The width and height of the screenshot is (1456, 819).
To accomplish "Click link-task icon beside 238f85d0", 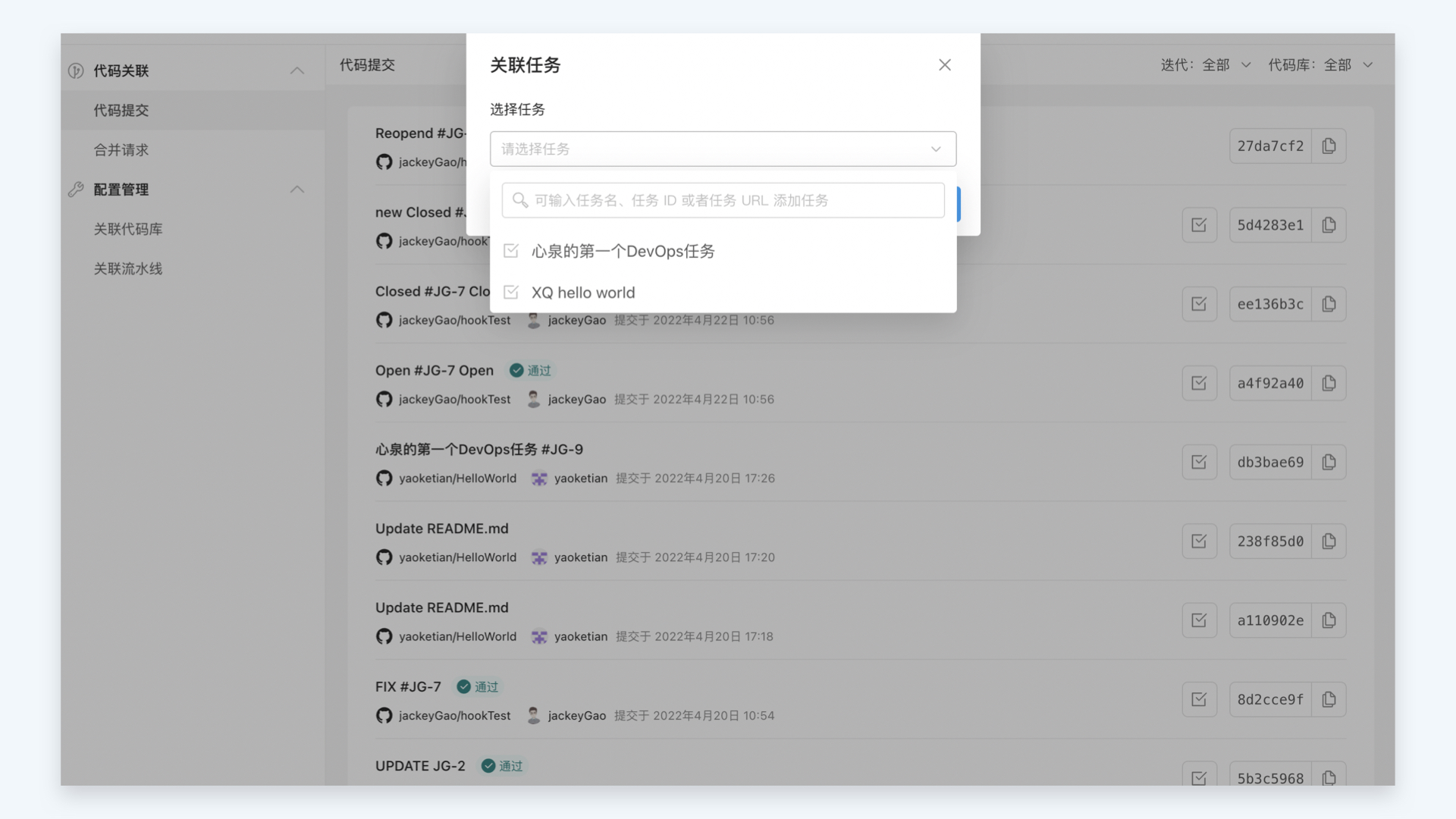I will (x=1199, y=541).
